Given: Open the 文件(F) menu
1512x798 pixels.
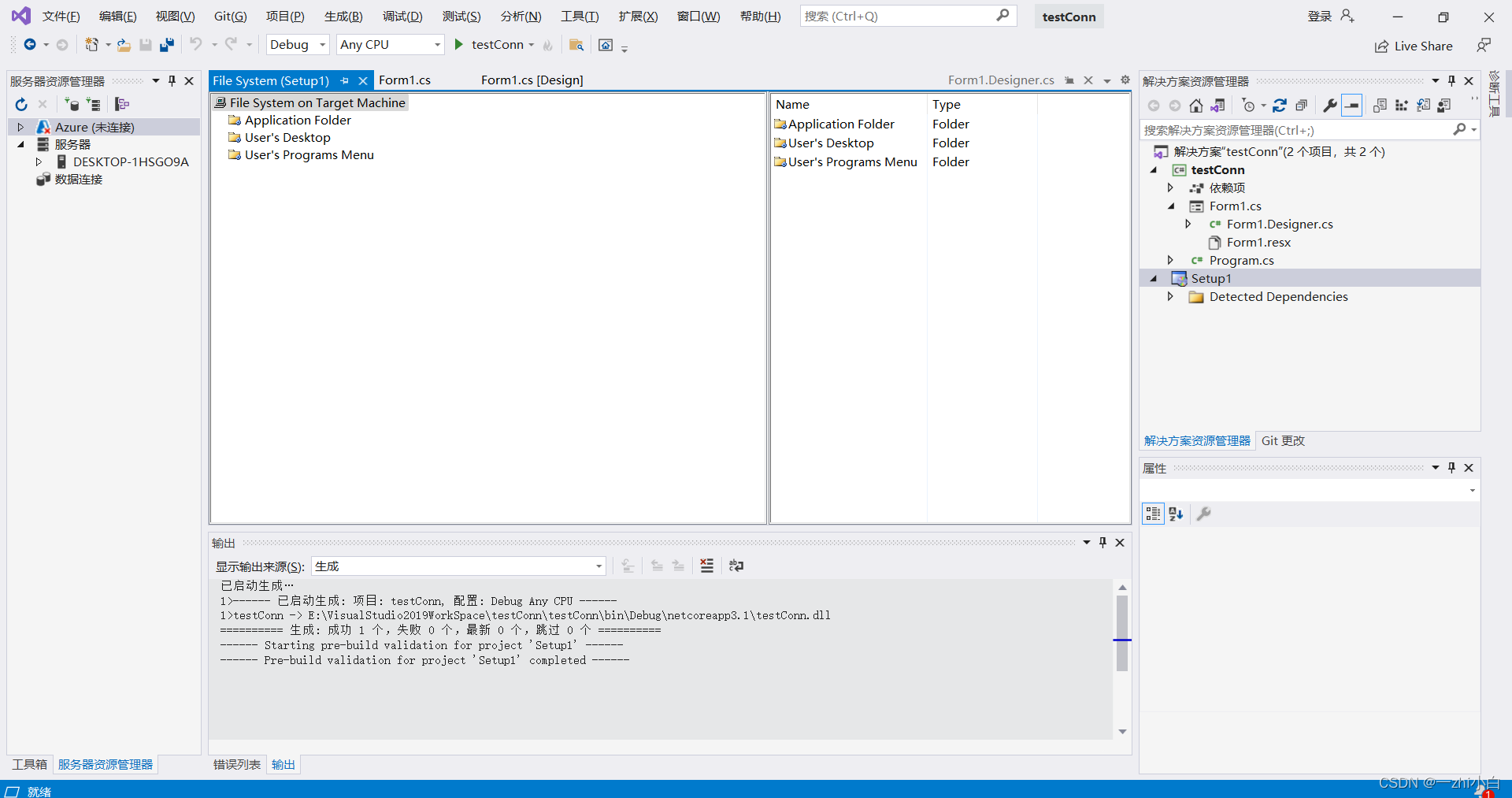Looking at the screenshot, I should click(61, 16).
